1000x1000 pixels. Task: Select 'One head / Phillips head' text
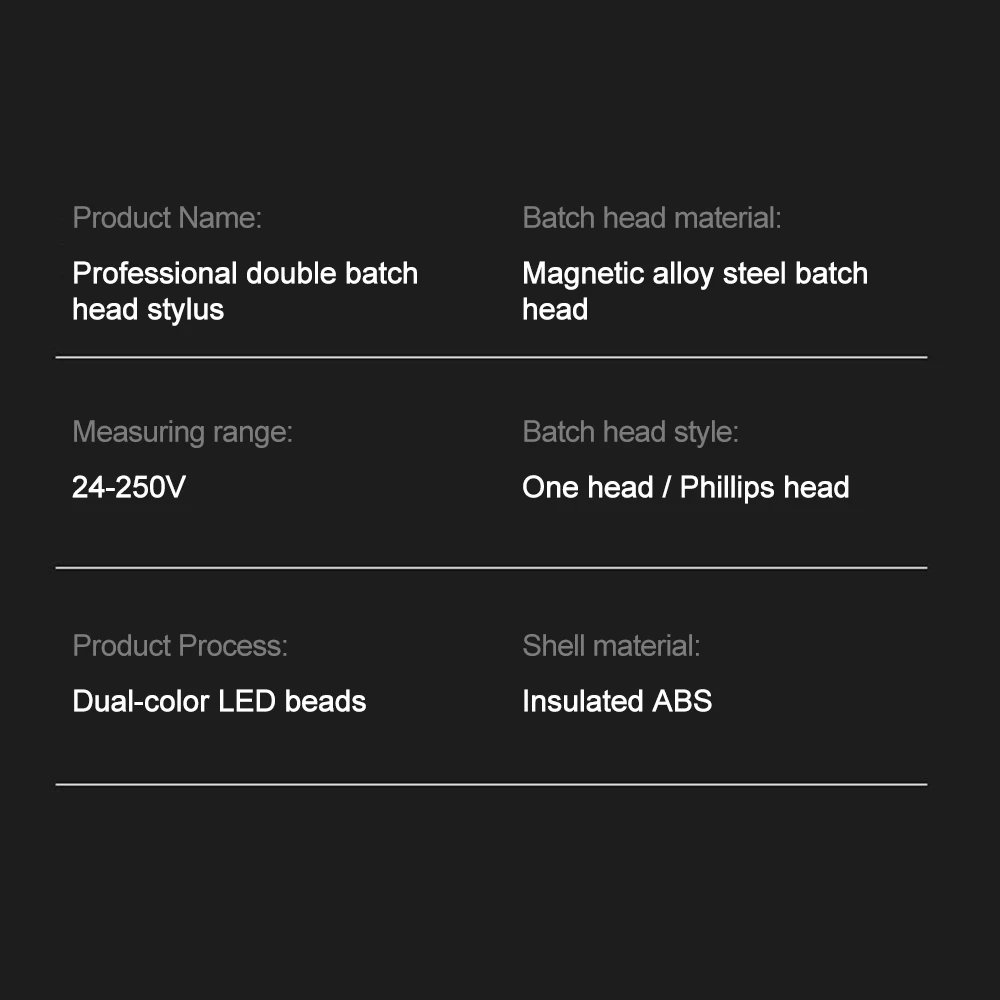686,488
